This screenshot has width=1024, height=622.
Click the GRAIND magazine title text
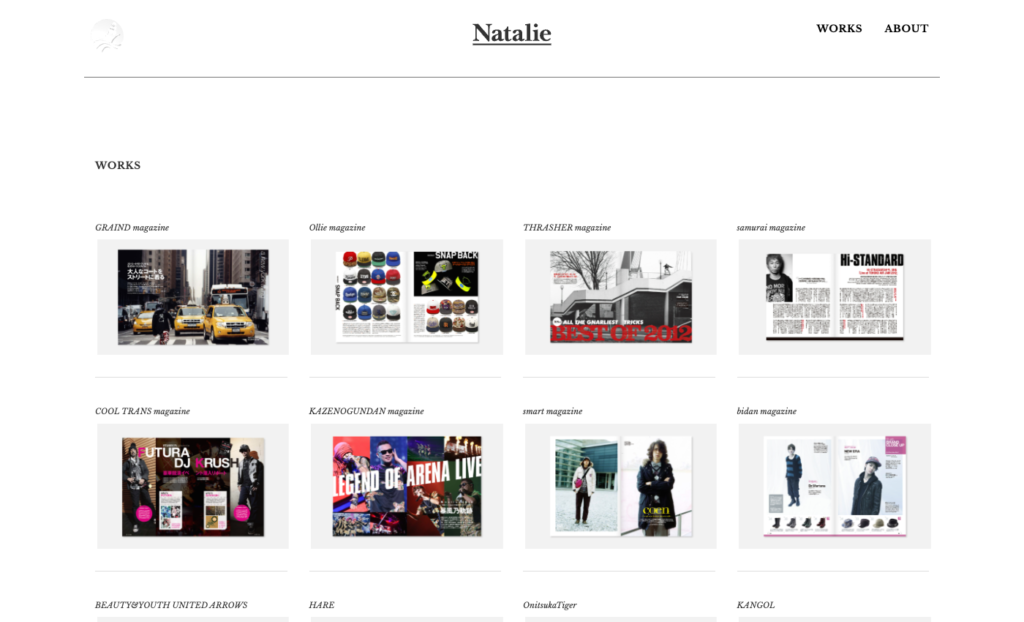(x=132, y=227)
